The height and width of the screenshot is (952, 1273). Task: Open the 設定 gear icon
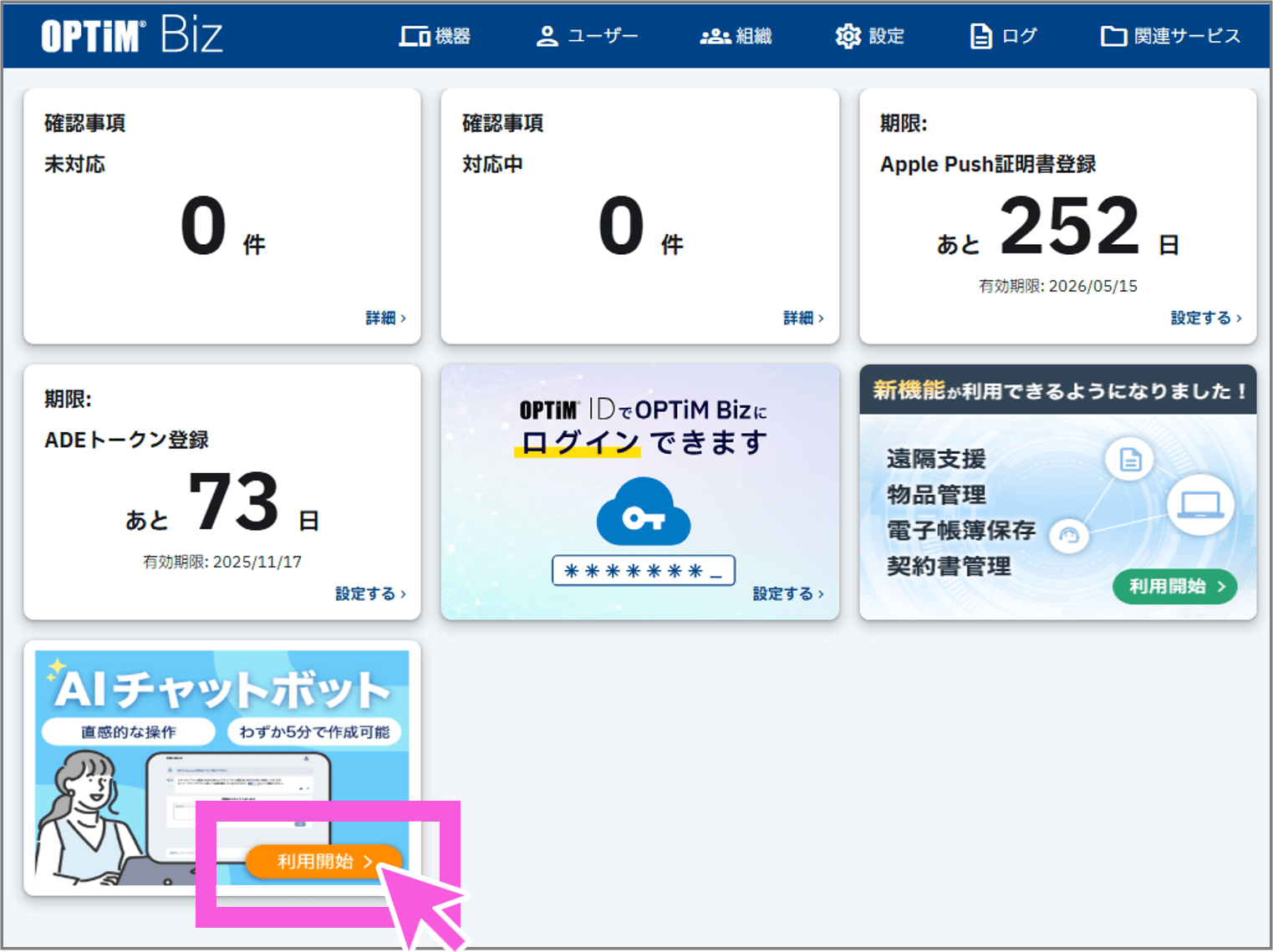pos(848,35)
